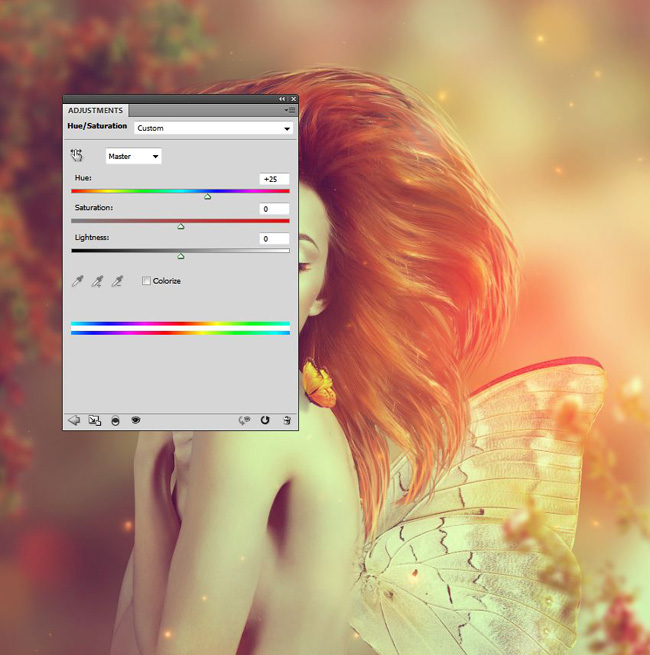The width and height of the screenshot is (650, 655).
Task: Close the Adjustments panel
Action: (x=294, y=99)
